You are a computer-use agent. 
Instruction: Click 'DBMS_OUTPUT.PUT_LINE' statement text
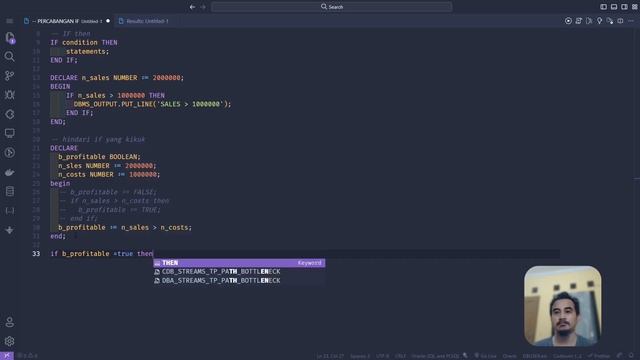[113, 104]
